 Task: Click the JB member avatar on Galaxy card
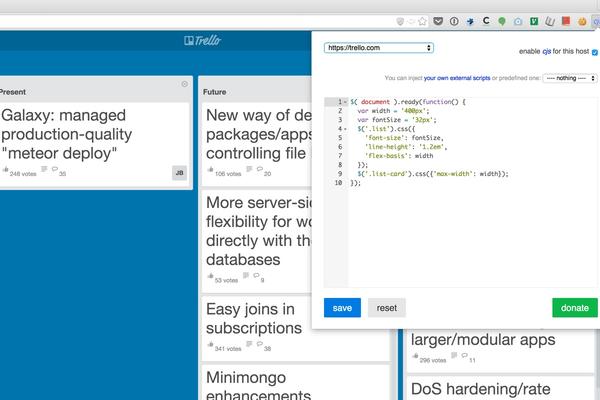179,173
